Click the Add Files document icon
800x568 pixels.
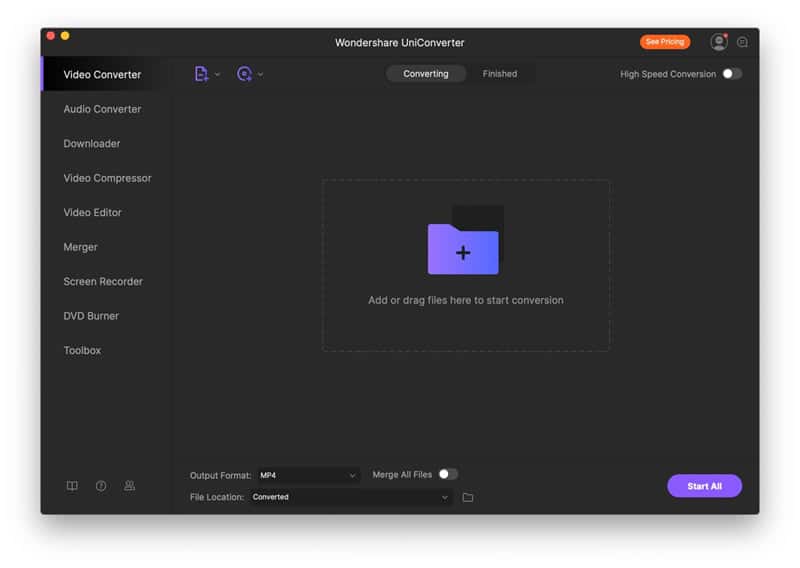[202, 74]
